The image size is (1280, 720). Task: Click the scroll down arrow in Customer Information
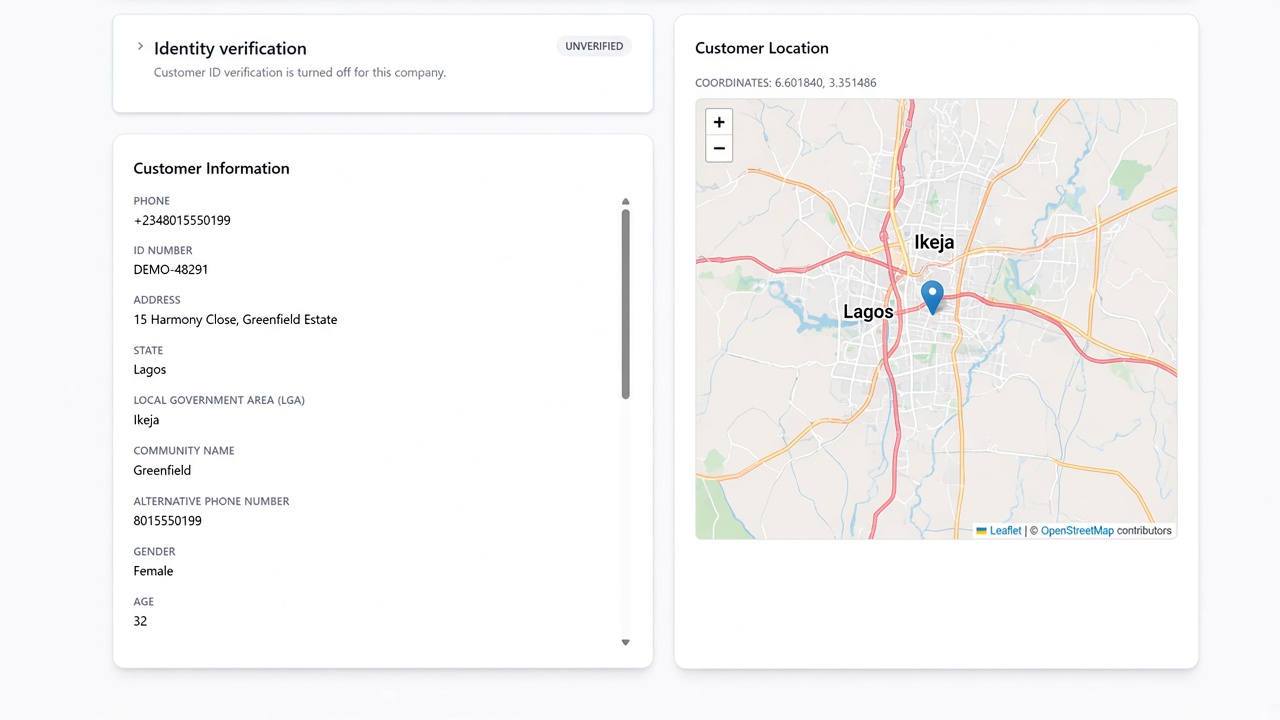pos(625,642)
